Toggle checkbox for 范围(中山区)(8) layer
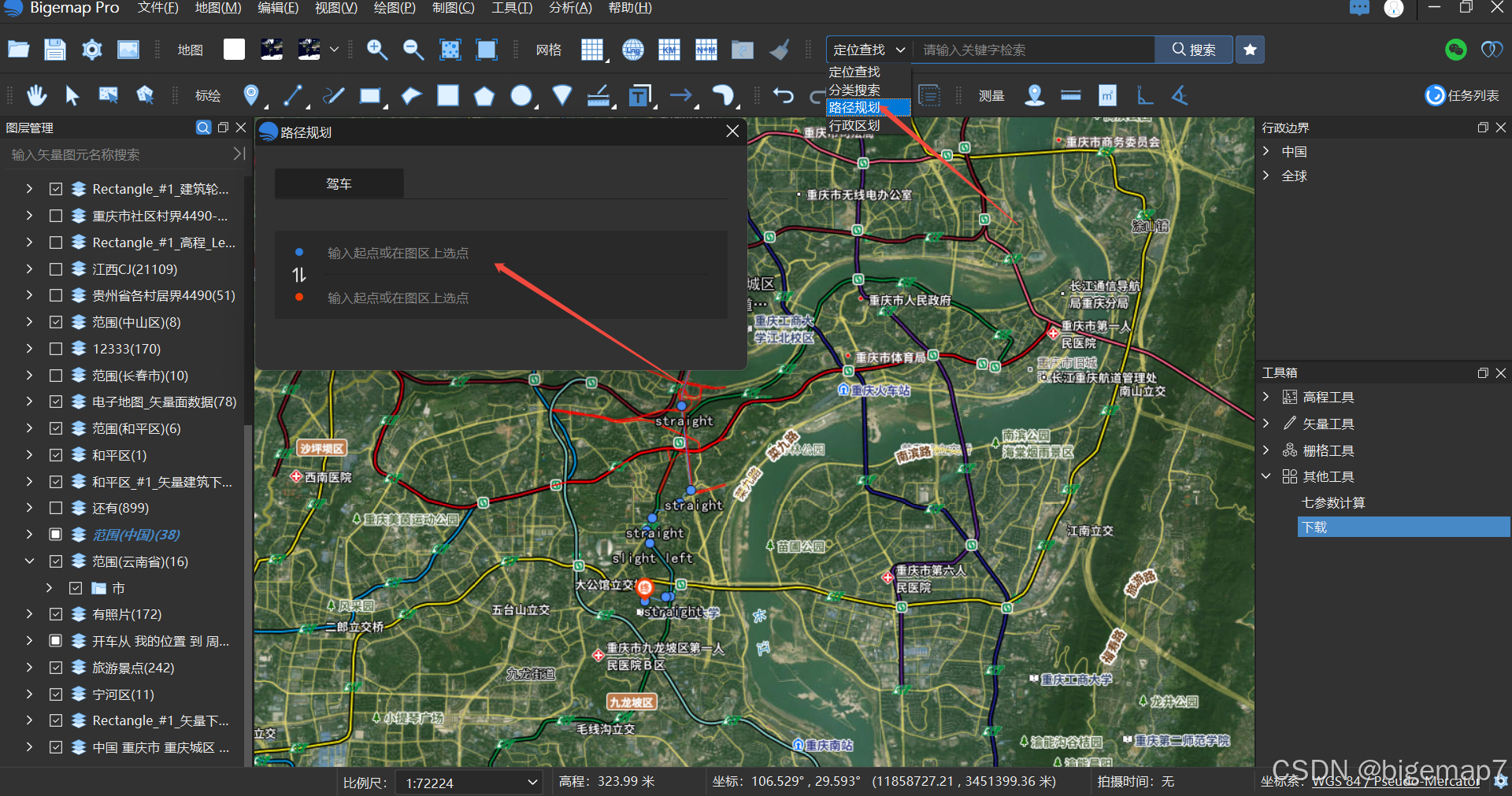Viewport: 1512px width, 796px height. (56, 322)
